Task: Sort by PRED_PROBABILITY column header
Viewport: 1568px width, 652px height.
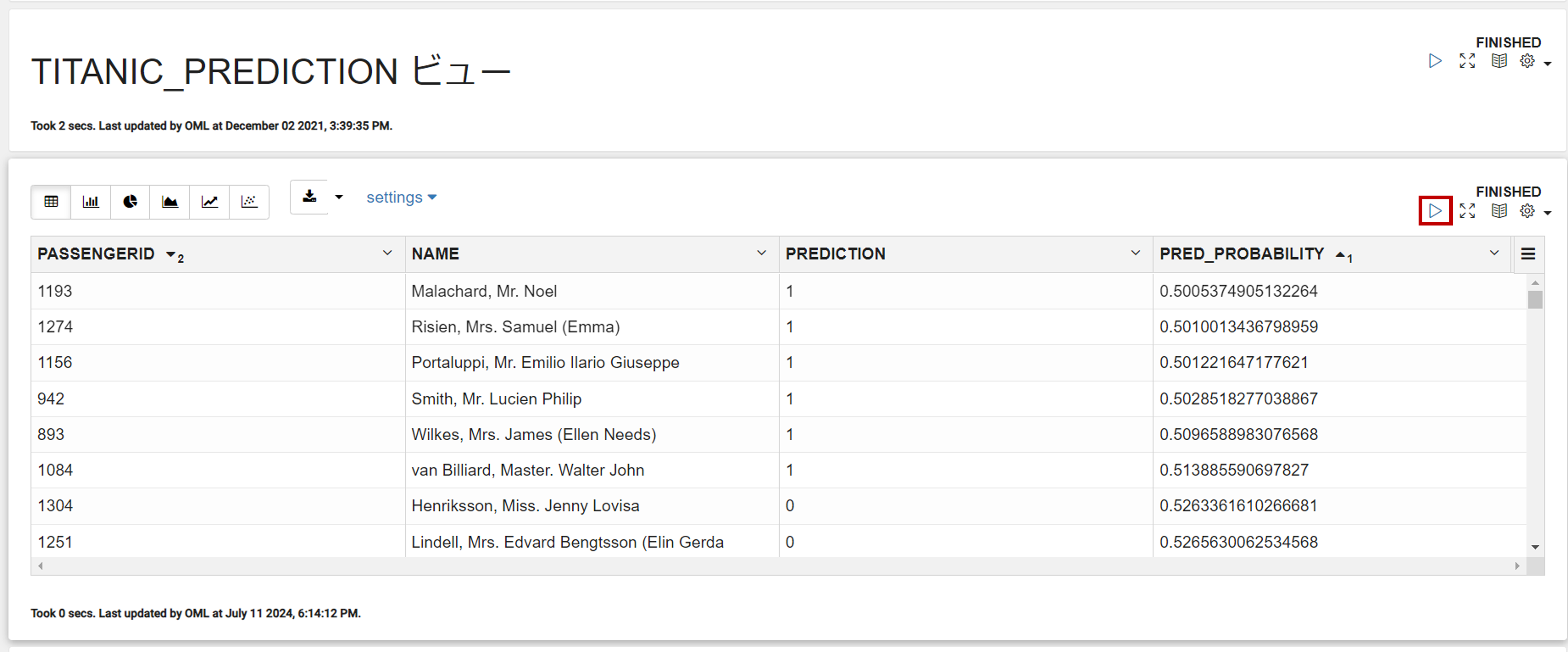Action: [x=1242, y=253]
